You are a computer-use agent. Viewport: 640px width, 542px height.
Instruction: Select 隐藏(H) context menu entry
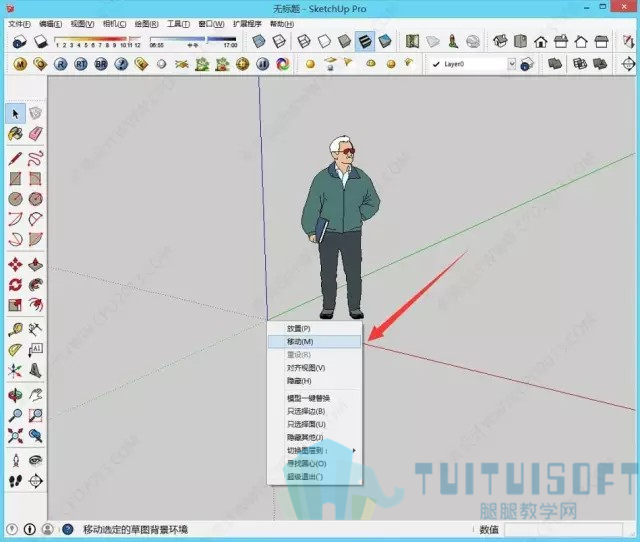[315, 381]
